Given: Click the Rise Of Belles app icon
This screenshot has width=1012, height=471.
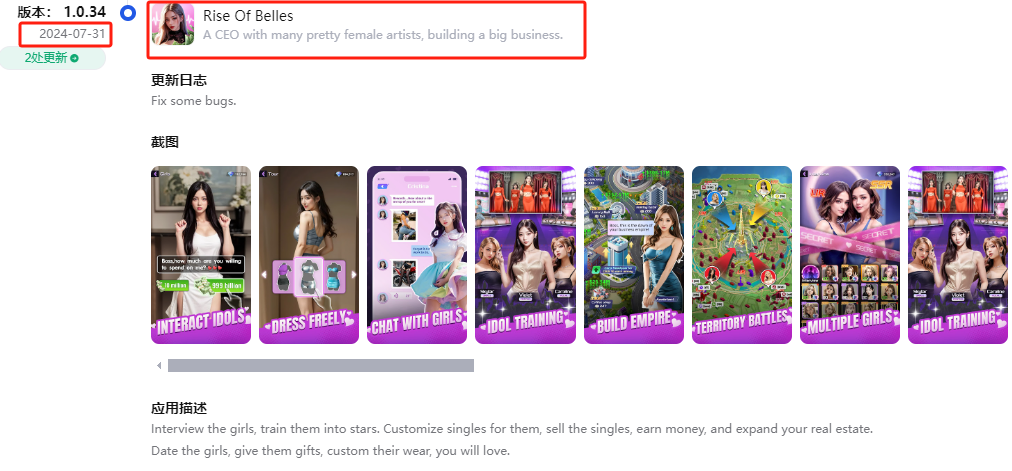Looking at the screenshot, I should pyautogui.click(x=173, y=24).
